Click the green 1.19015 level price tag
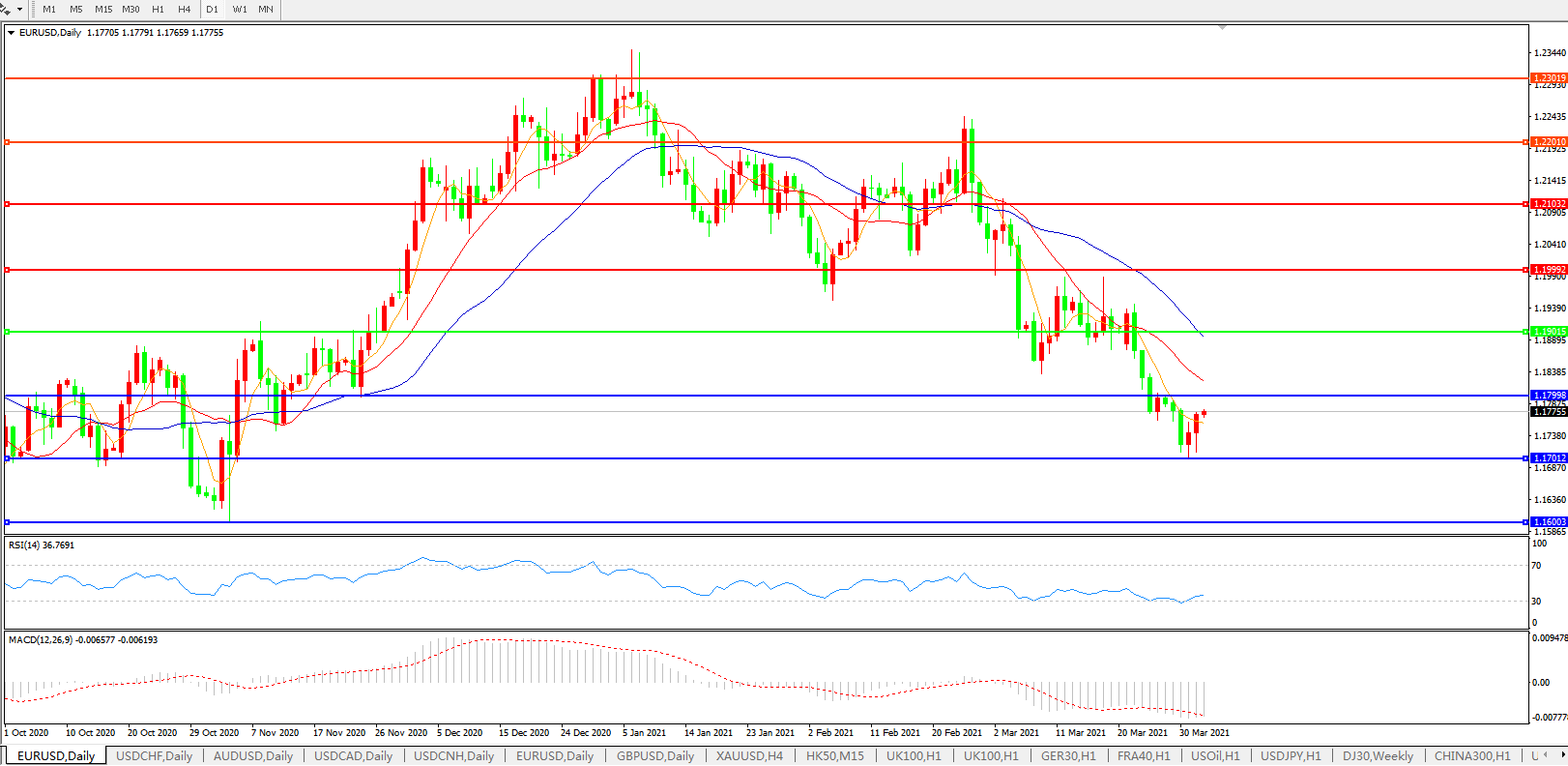The width and height of the screenshot is (1568, 766). tap(1549, 332)
